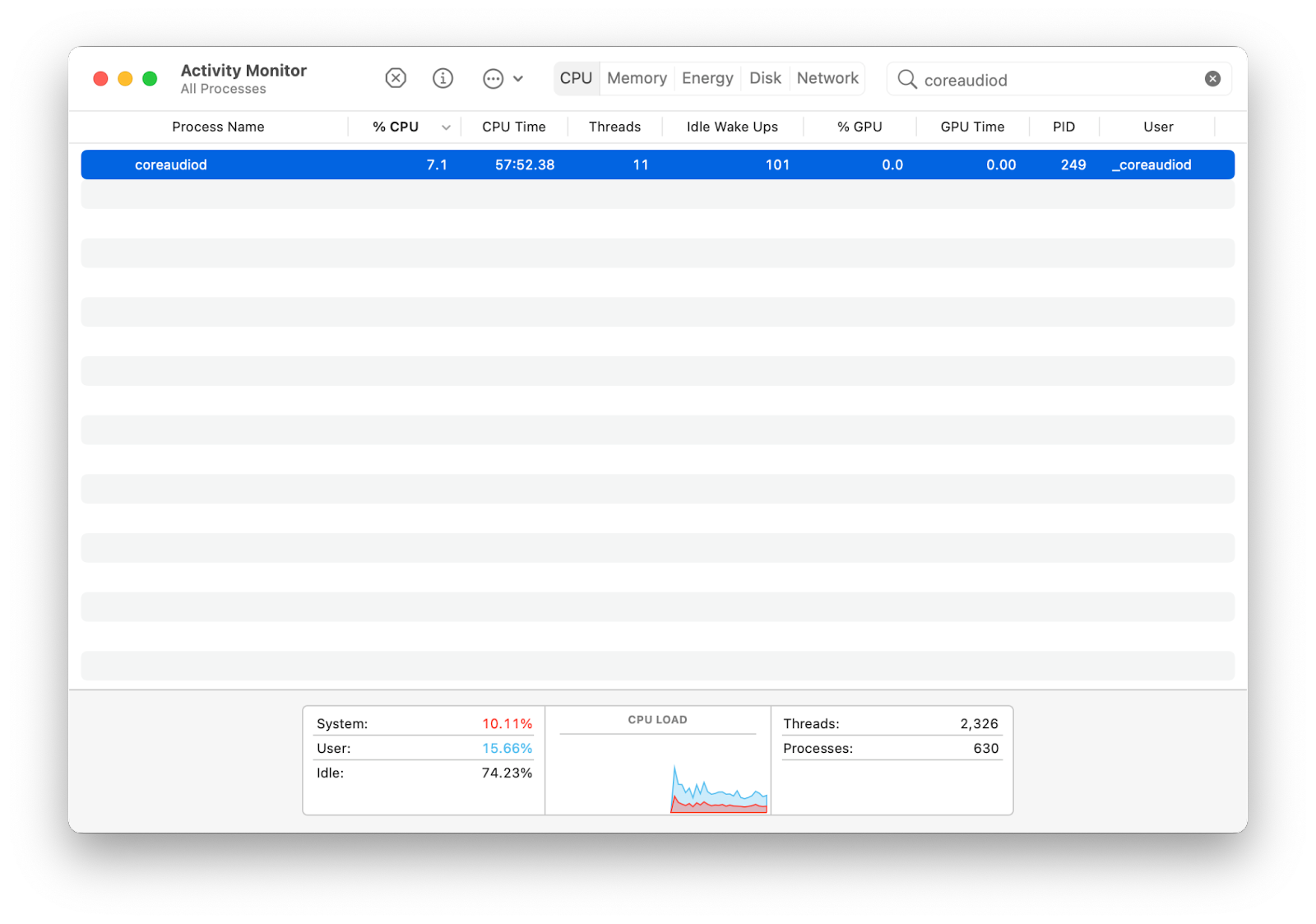Clear the coreaudiod search text
Image resolution: width=1316 pixels, height=924 pixels.
pos(1212,79)
